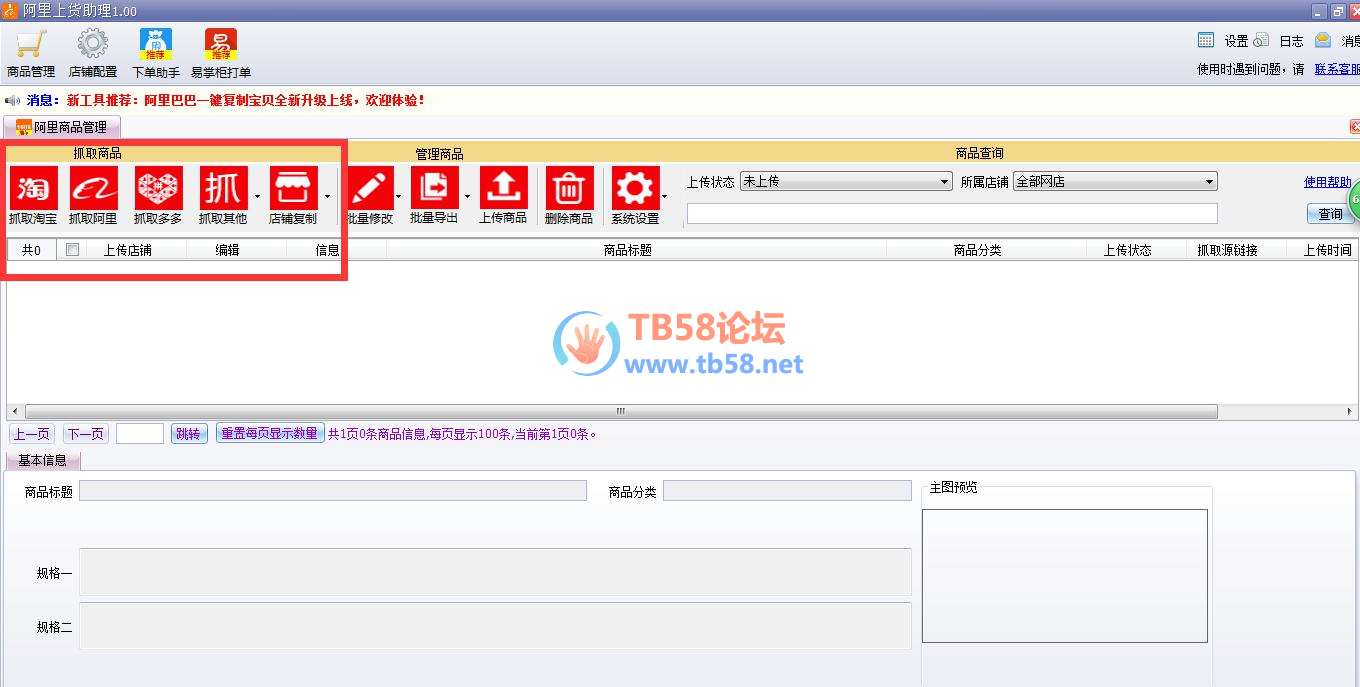Click the page number input box
Viewport: 1360px width, 687px height.
(140, 434)
